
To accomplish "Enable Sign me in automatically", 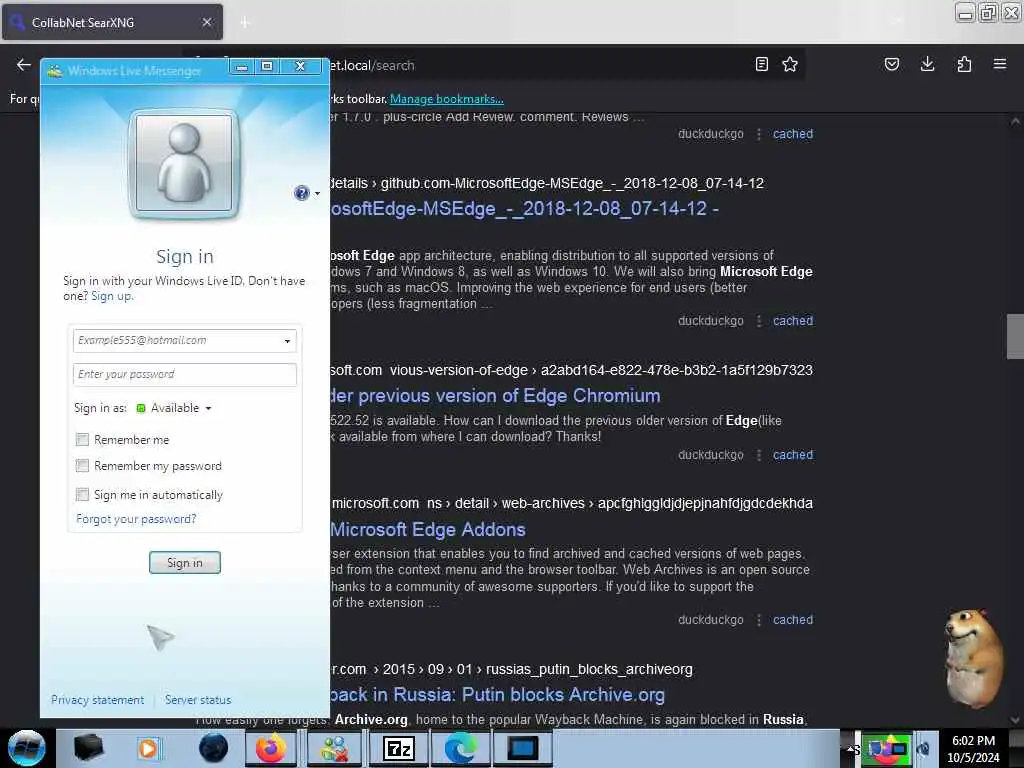I will [82, 494].
